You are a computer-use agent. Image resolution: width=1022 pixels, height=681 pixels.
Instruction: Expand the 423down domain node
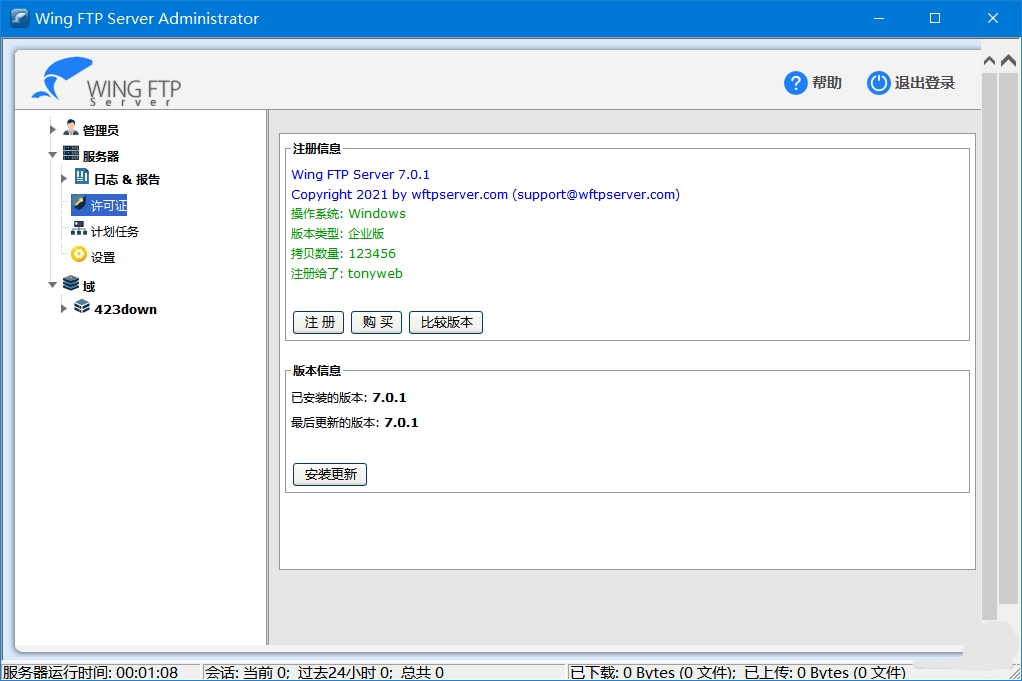[63, 309]
